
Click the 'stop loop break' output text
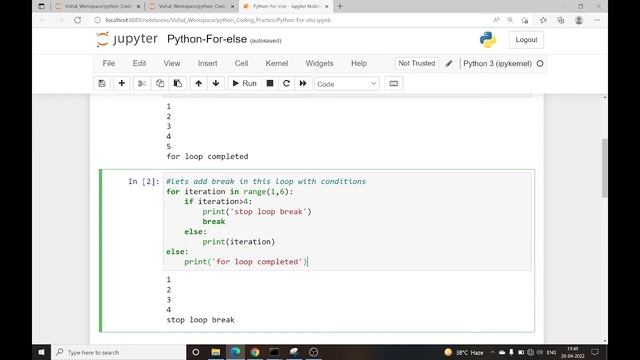[200, 320]
